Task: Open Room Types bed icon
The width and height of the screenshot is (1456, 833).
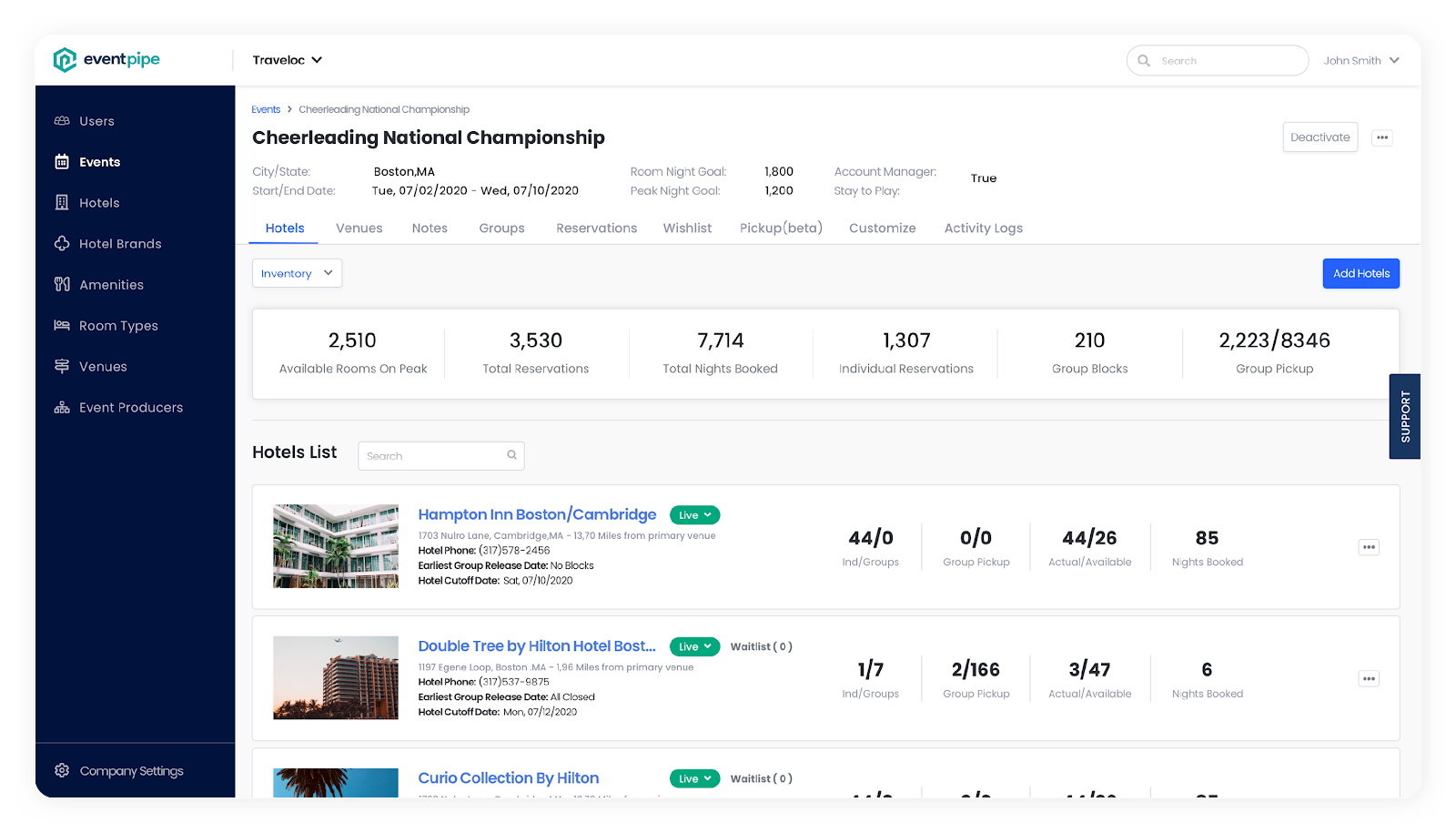Action: [62, 326]
